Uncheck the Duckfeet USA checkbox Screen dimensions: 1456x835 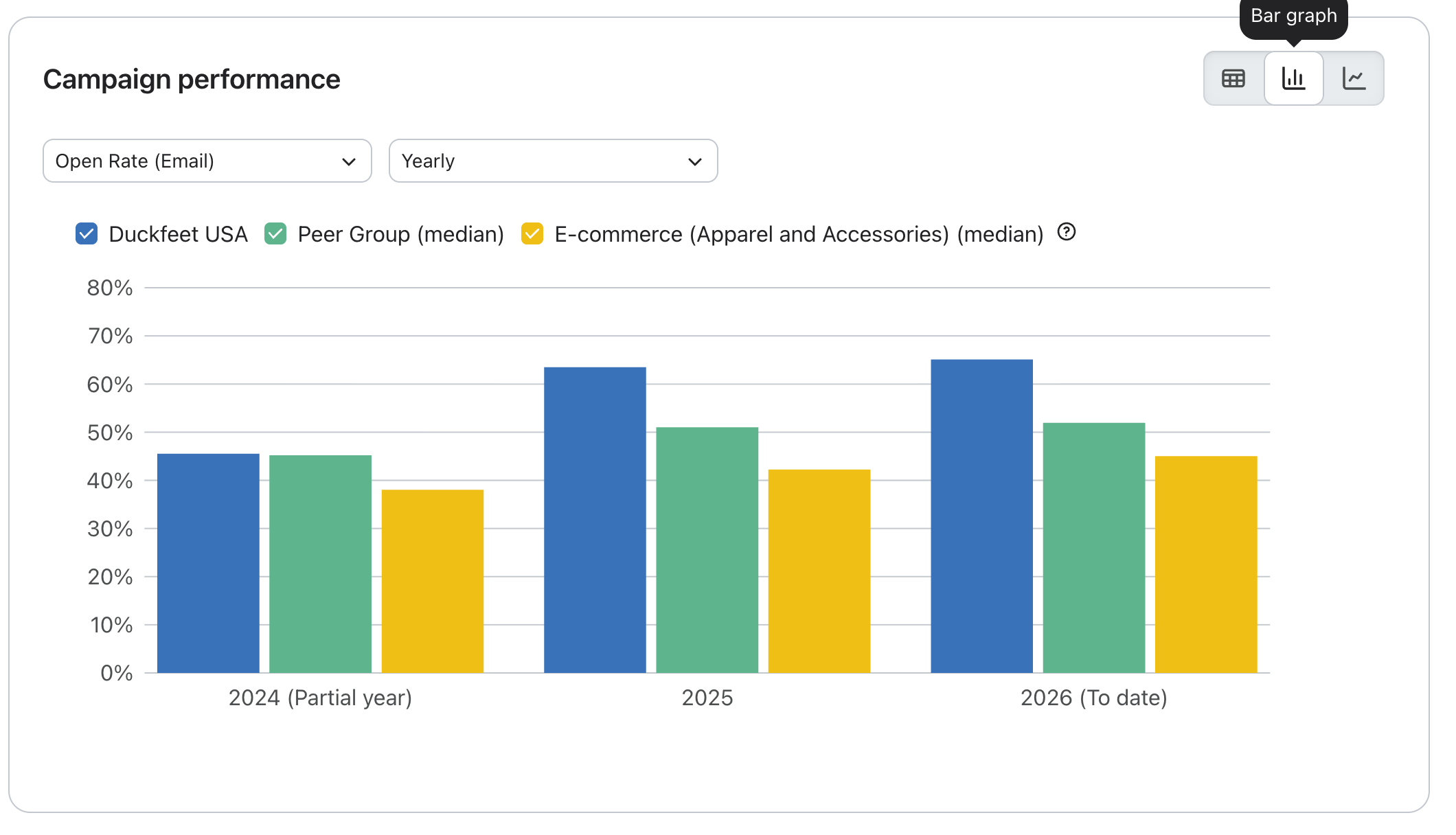(x=87, y=233)
